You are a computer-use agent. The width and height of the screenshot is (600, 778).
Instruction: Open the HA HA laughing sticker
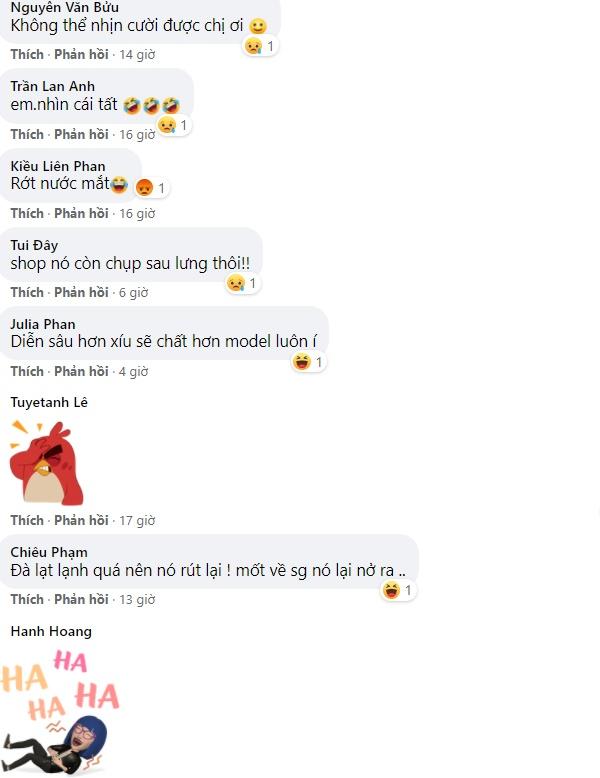[60, 712]
